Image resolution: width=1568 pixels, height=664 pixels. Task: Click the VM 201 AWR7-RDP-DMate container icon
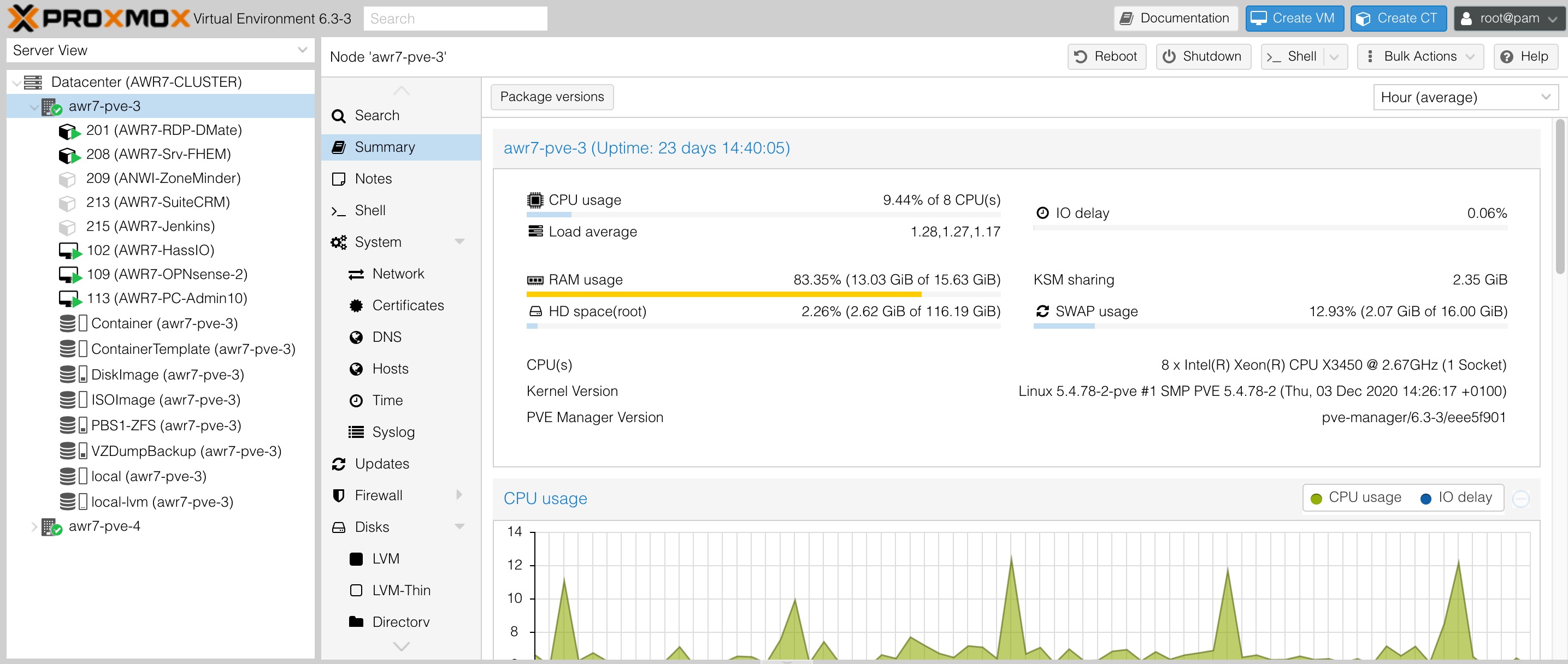[x=69, y=131]
